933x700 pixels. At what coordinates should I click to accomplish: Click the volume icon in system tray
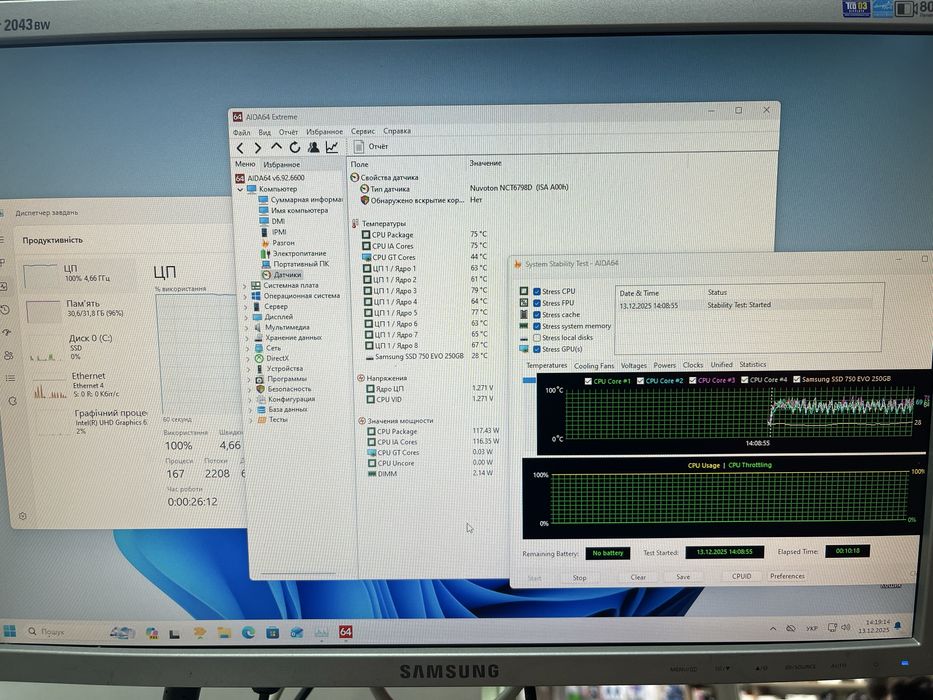tap(846, 627)
